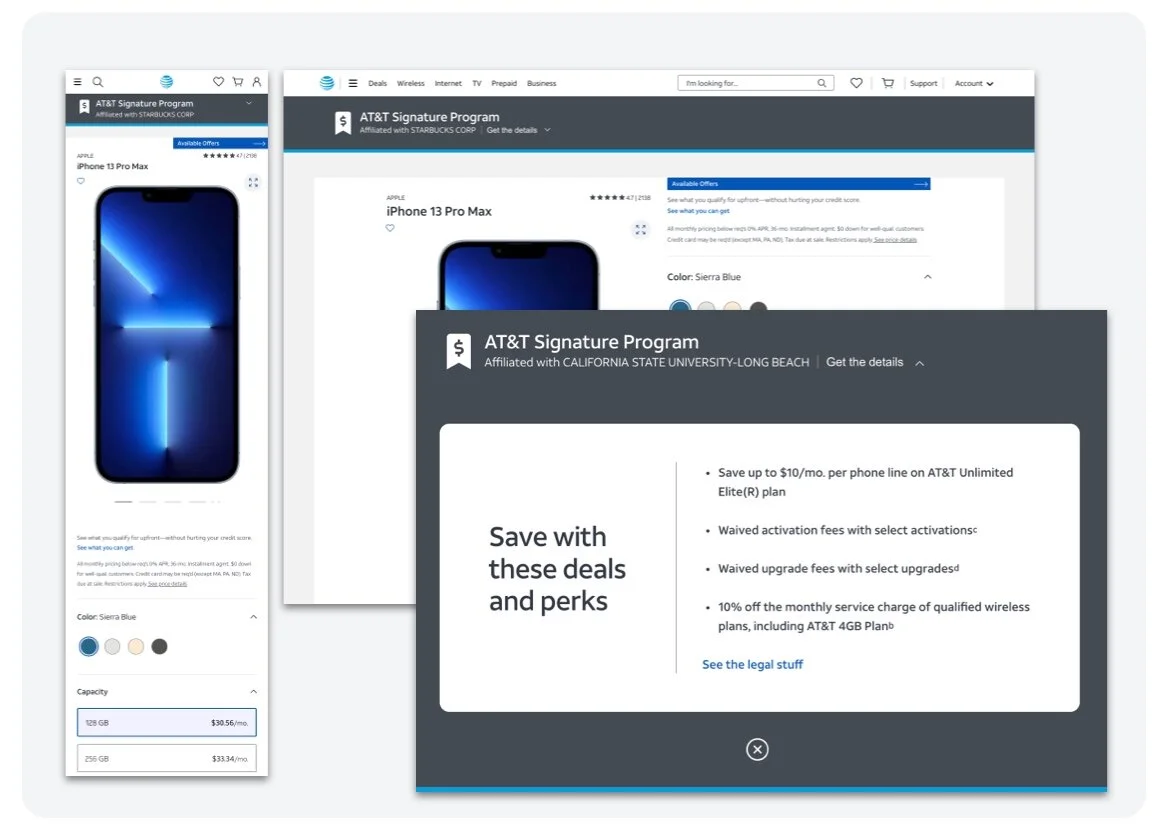Click See what you can get in mobile view

coord(105,548)
